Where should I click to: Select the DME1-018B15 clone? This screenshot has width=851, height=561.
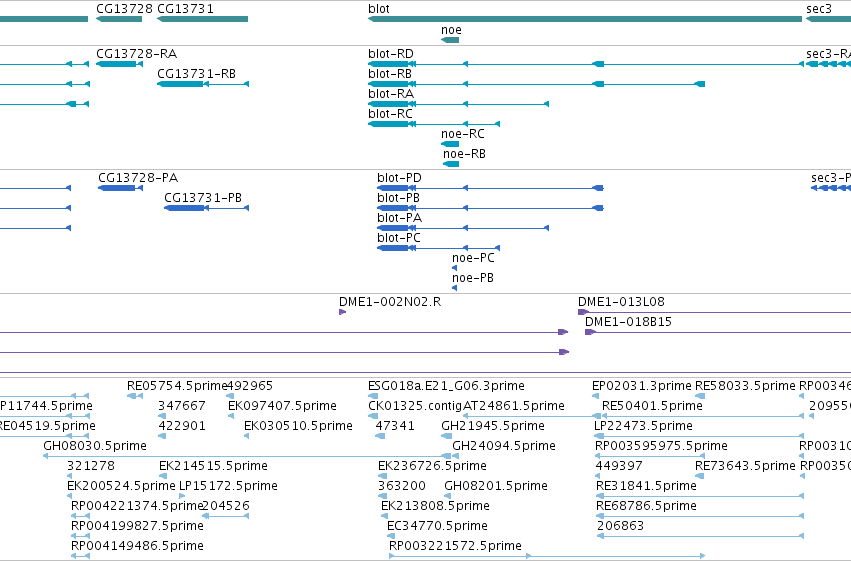pos(718,332)
